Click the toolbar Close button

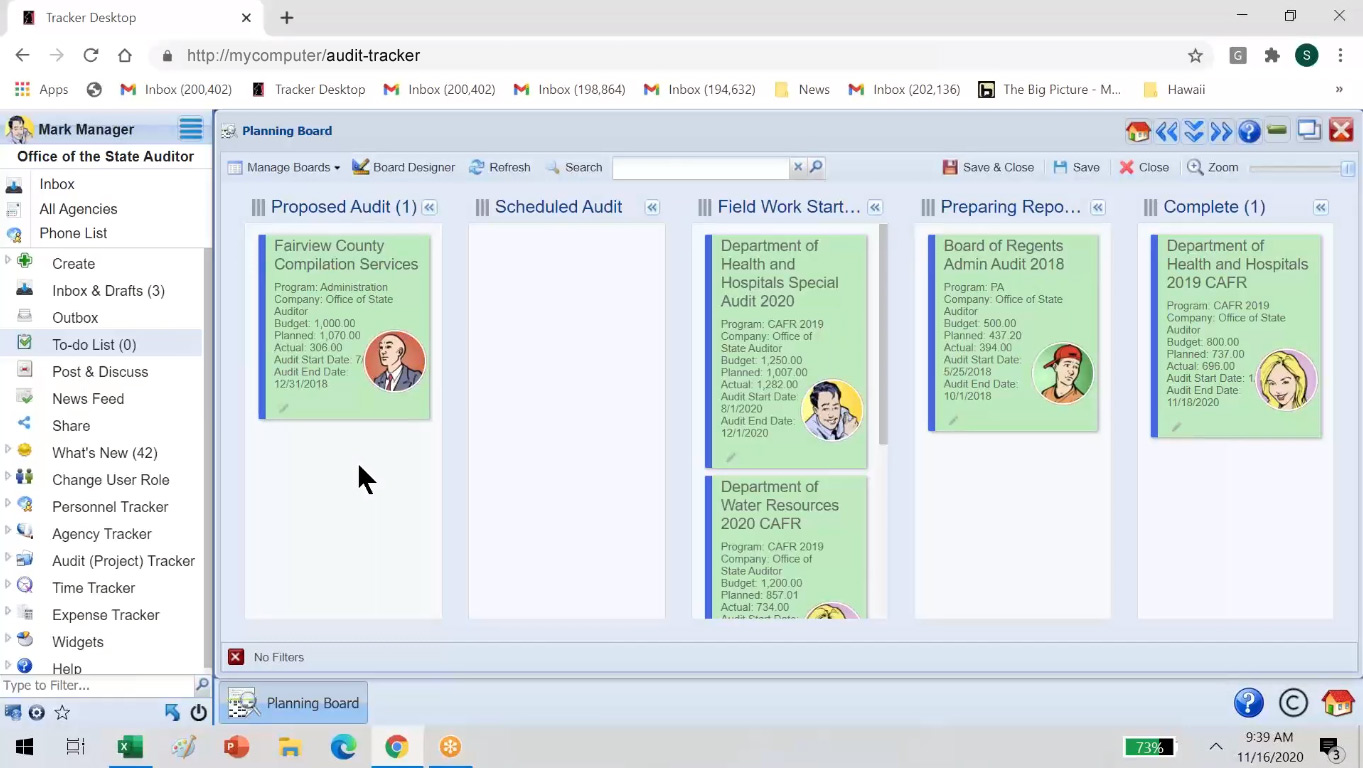click(1144, 167)
